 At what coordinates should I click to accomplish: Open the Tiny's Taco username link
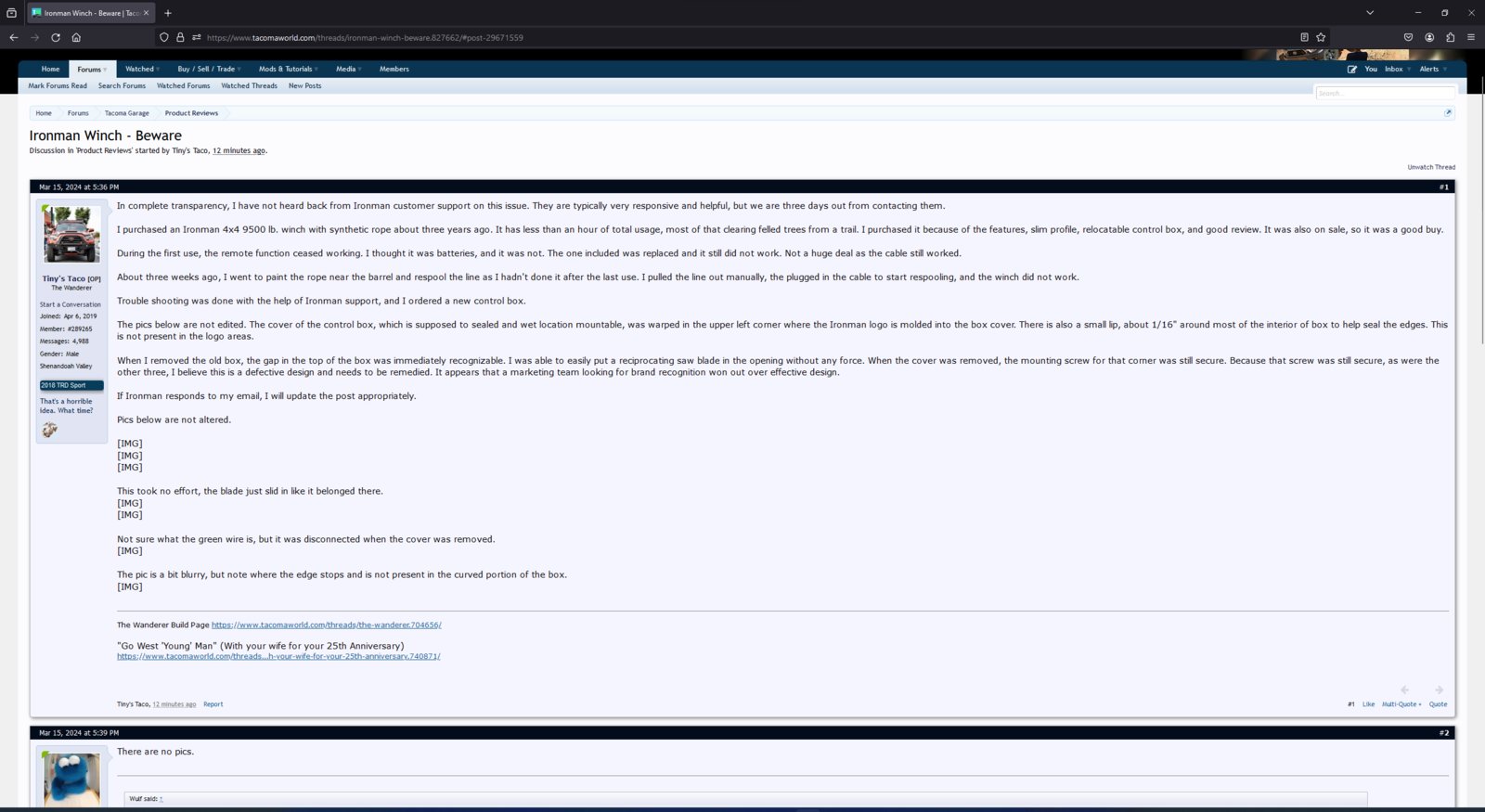[x=64, y=278]
